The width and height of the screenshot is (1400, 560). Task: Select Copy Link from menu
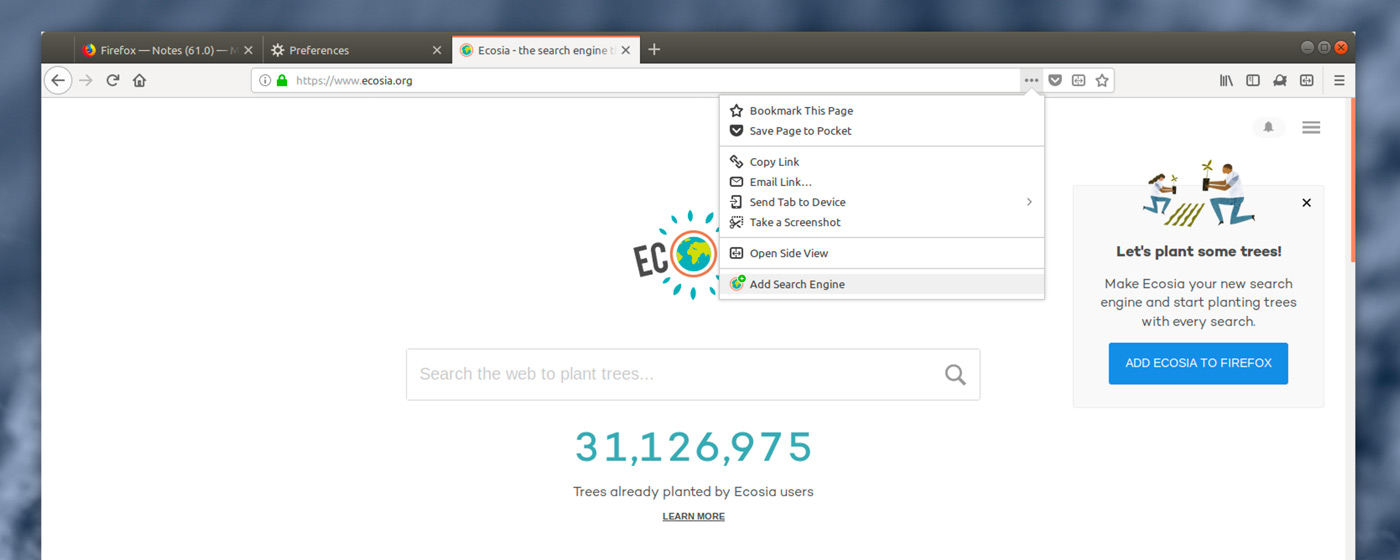click(x=882, y=162)
